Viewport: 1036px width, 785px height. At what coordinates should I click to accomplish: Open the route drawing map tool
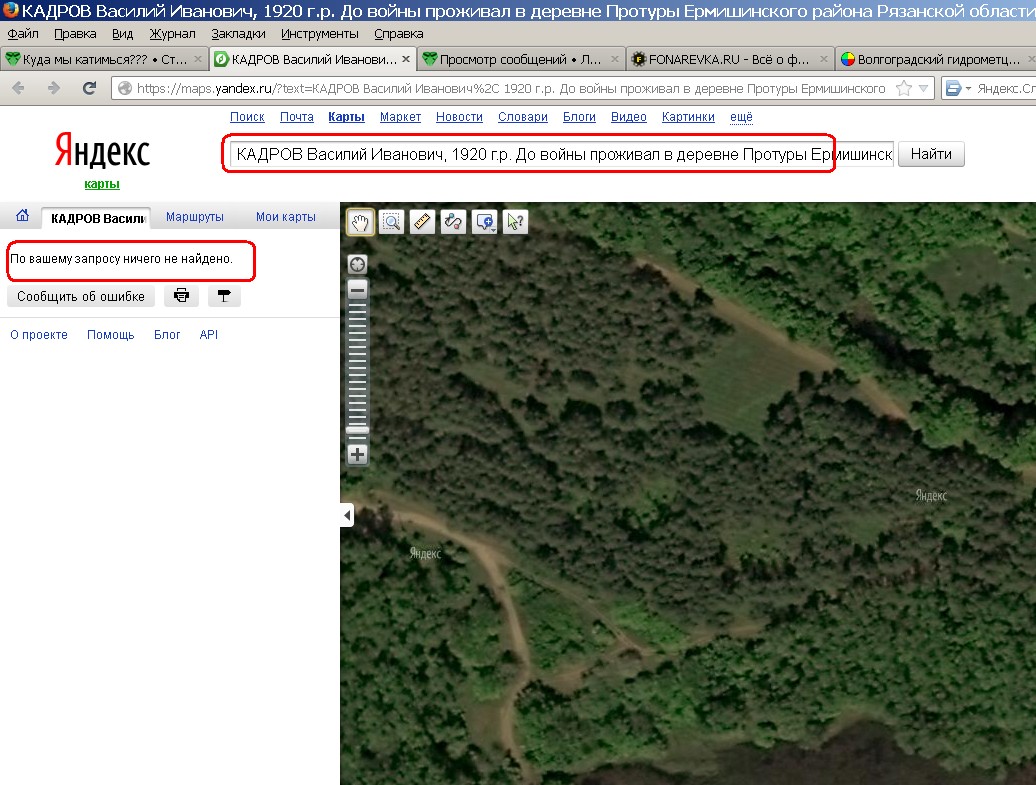point(453,222)
